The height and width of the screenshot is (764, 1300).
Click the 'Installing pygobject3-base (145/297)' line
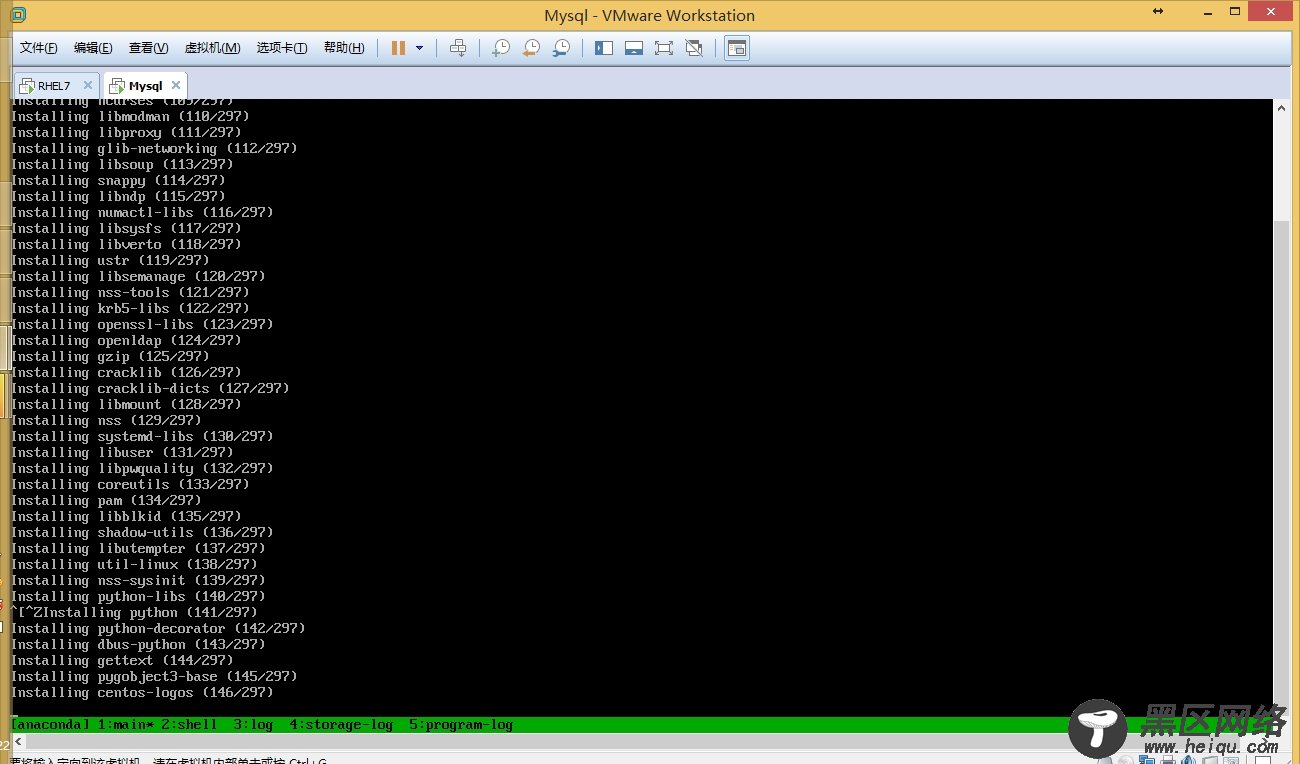pyautogui.click(x=154, y=676)
